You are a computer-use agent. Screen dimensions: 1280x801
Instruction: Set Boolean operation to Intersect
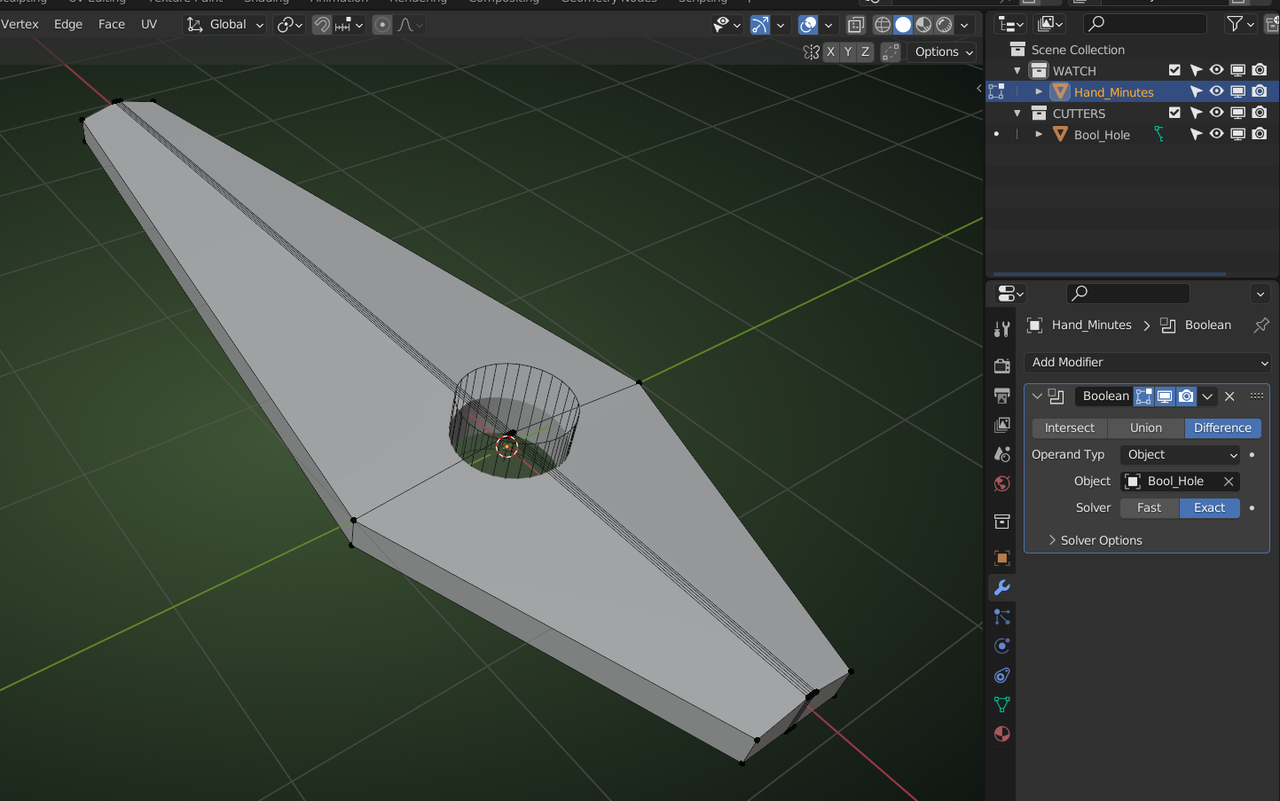(x=1070, y=427)
